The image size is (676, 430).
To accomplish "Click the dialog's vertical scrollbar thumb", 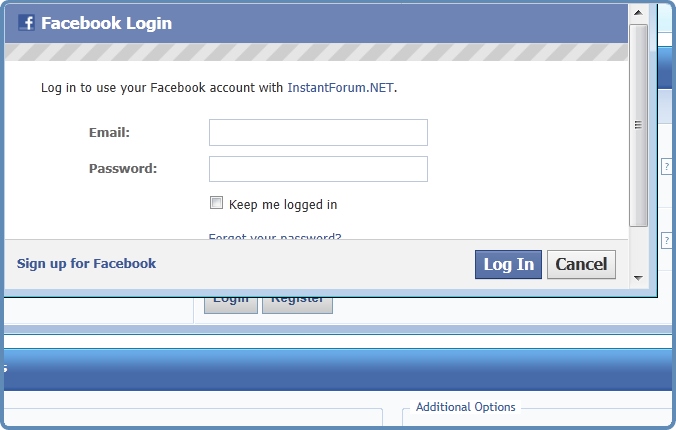I will click(x=638, y=125).
